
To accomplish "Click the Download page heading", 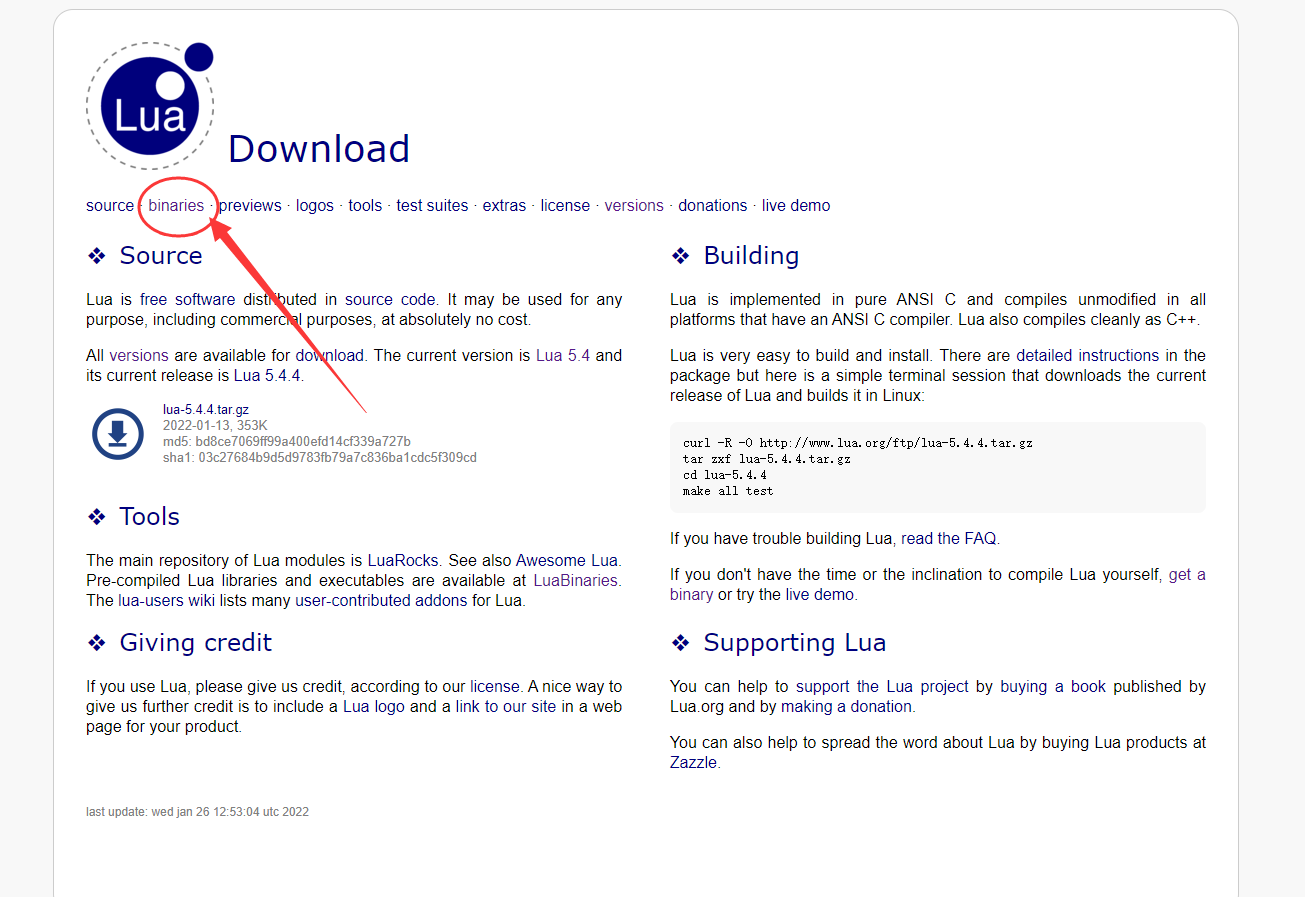I will pyautogui.click(x=319, y=149).
